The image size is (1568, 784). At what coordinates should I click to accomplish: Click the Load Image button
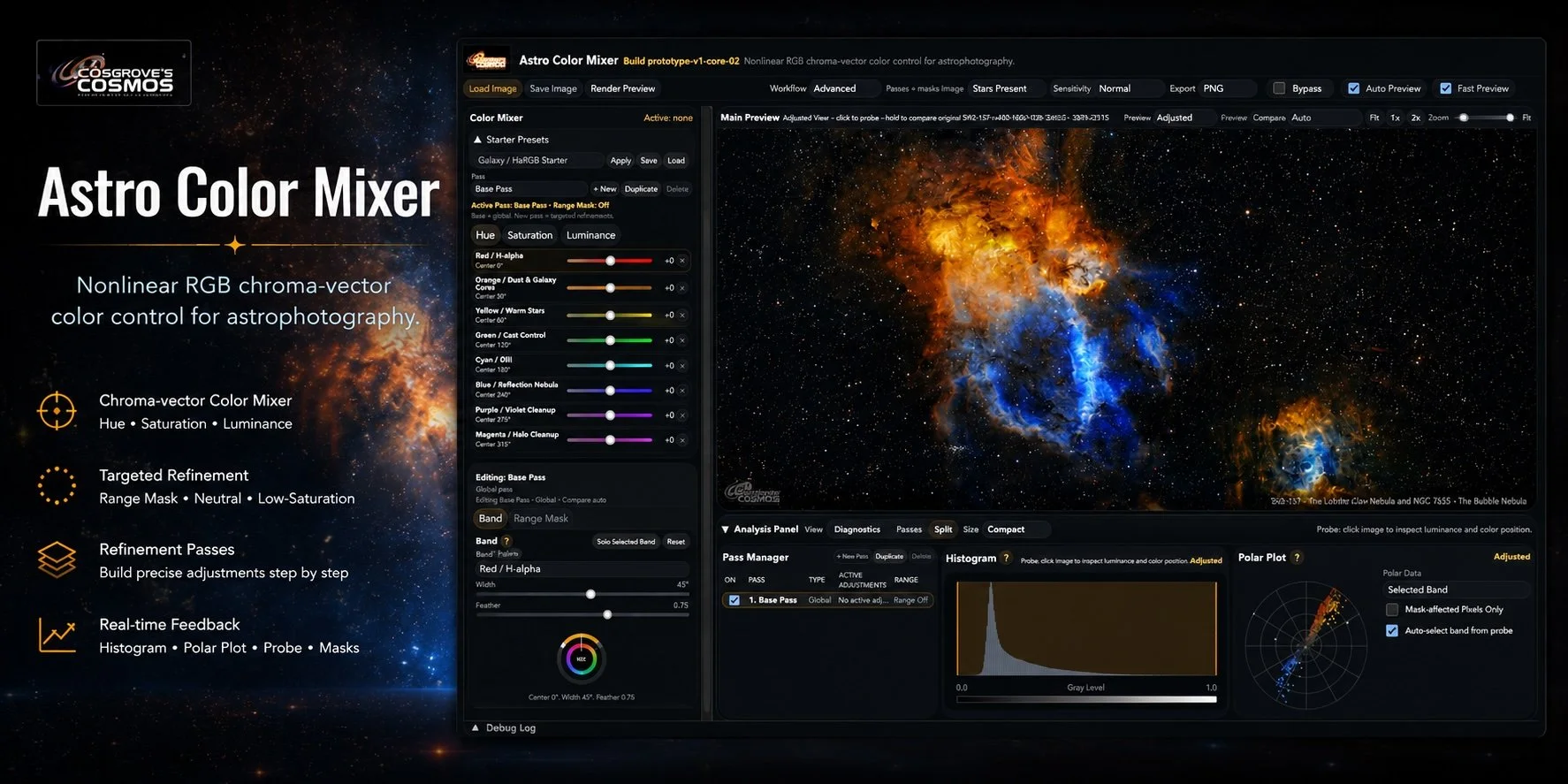492,88
